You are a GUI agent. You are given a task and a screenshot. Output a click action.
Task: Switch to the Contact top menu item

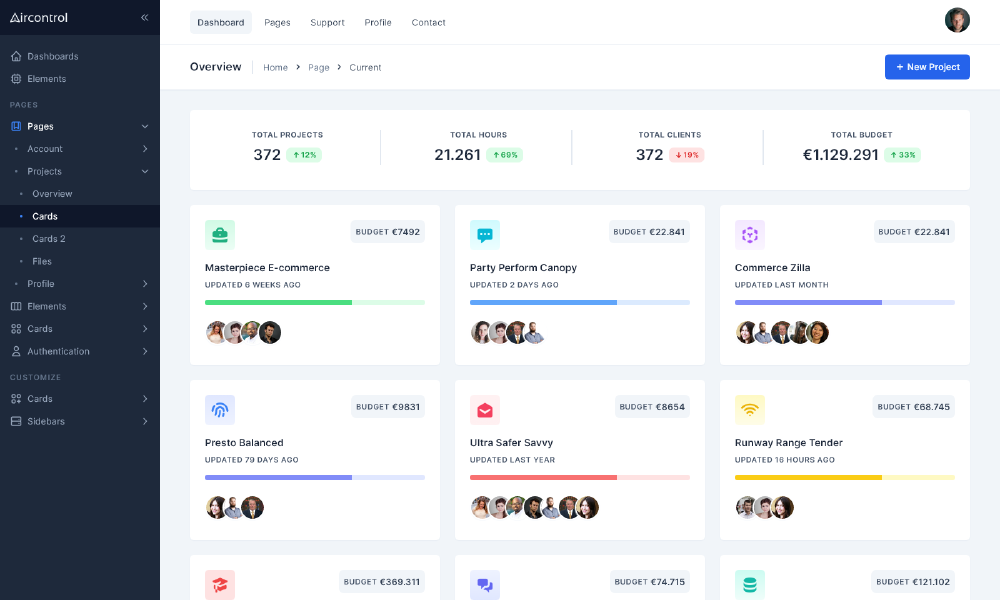point(428,22)
